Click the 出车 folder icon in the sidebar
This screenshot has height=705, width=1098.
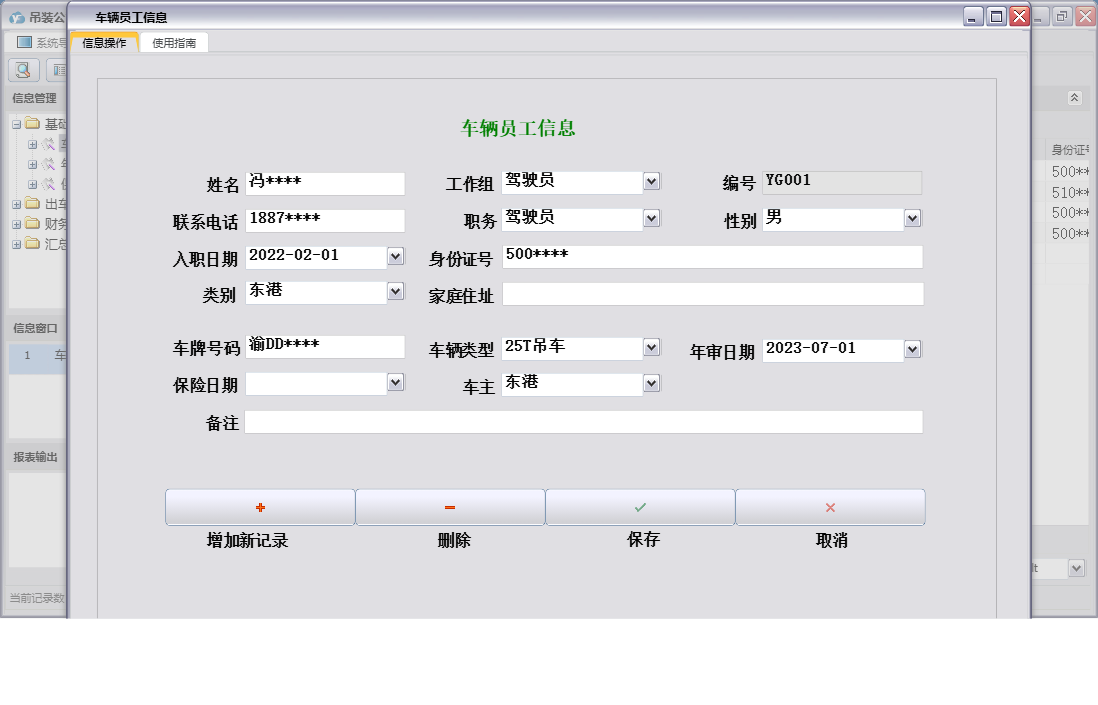(x=30, y=202)
